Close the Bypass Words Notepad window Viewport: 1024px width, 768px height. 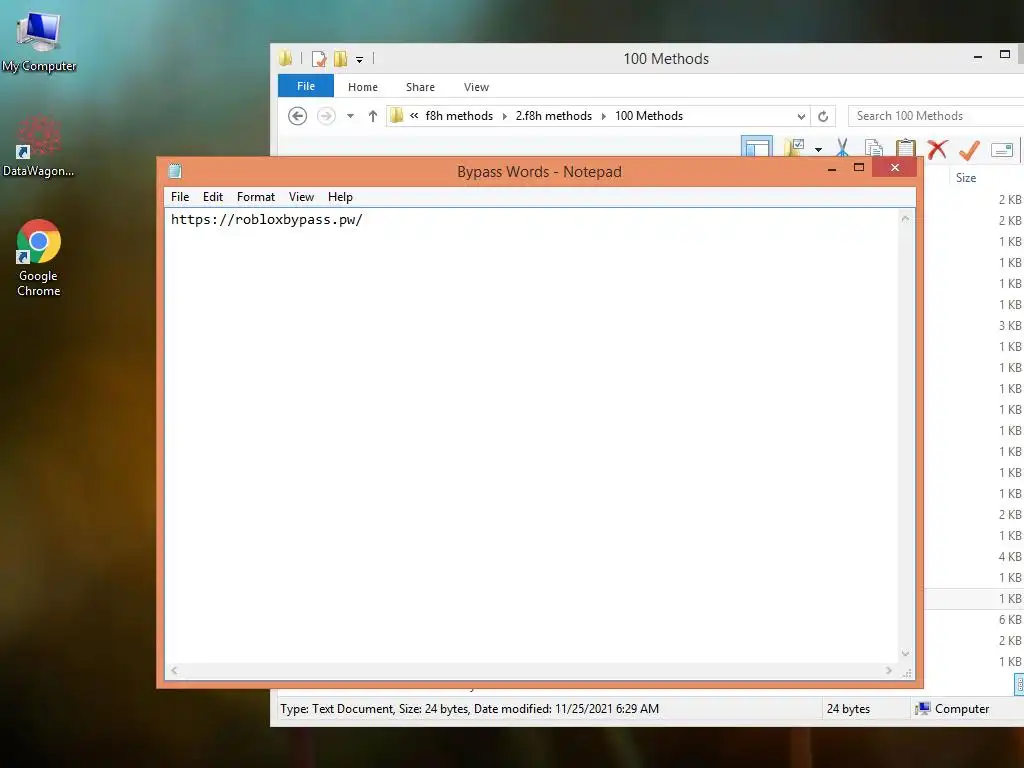(895, 168)
